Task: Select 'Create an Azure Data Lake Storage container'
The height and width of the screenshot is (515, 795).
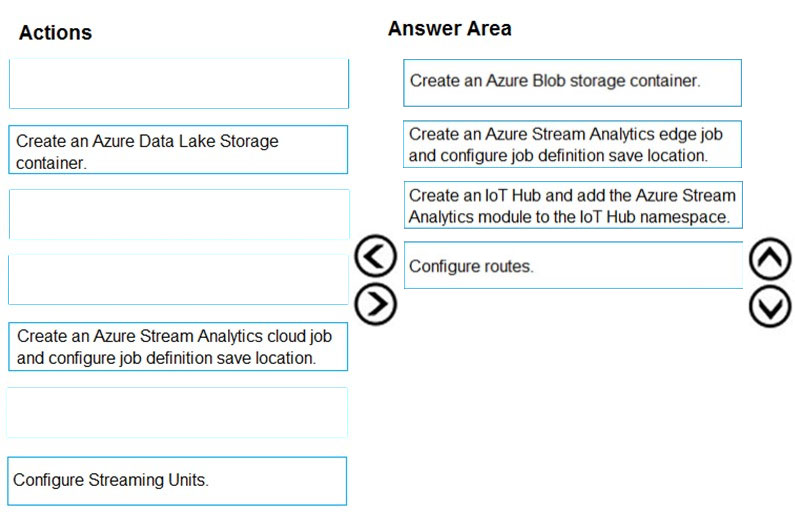Action: 178,150
